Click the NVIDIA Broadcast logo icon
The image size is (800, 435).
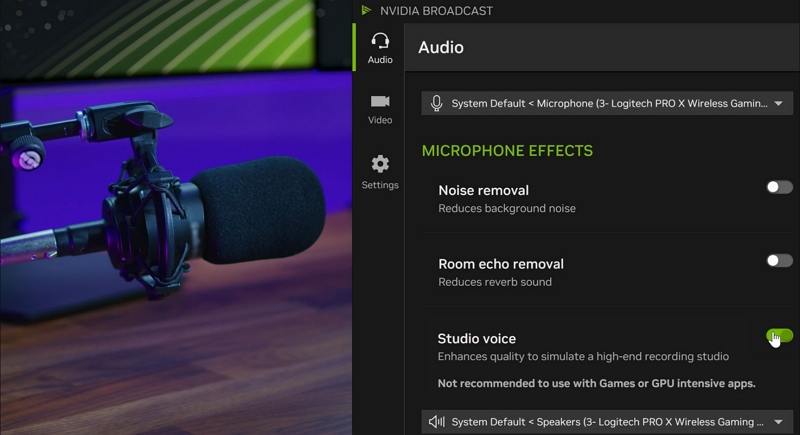tap(366, 10)
